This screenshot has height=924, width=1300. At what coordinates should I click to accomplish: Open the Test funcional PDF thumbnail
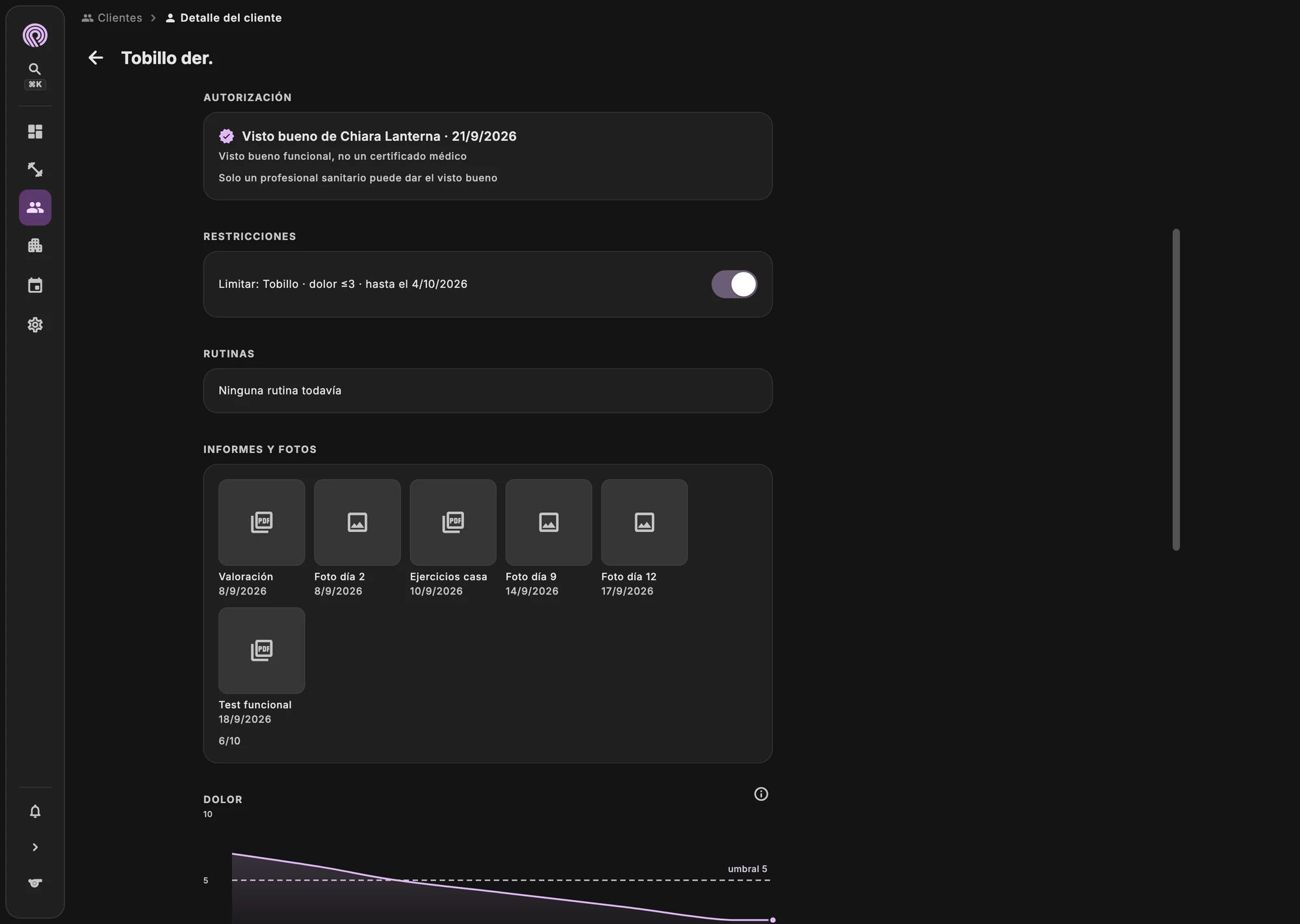262,650
